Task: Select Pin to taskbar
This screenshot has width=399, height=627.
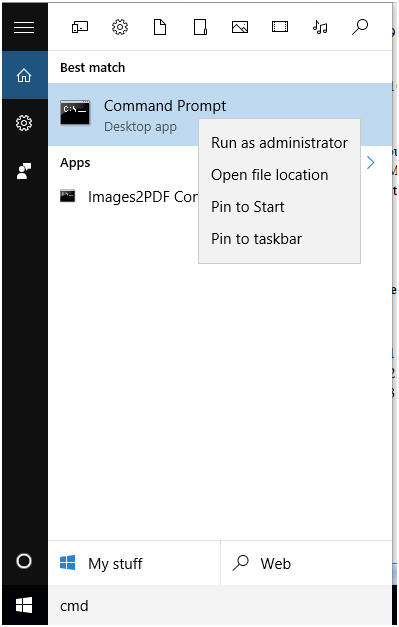Action: click(279, 239)
